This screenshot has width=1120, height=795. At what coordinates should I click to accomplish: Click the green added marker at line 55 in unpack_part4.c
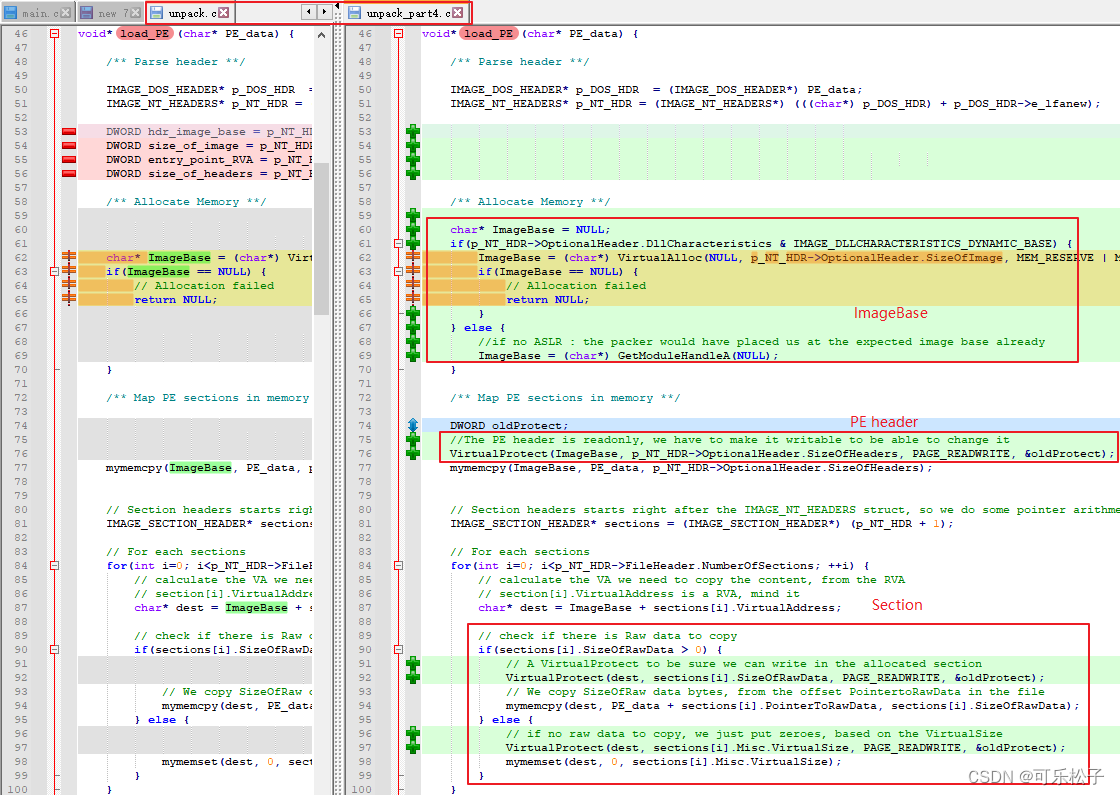[x=413, y=159]
